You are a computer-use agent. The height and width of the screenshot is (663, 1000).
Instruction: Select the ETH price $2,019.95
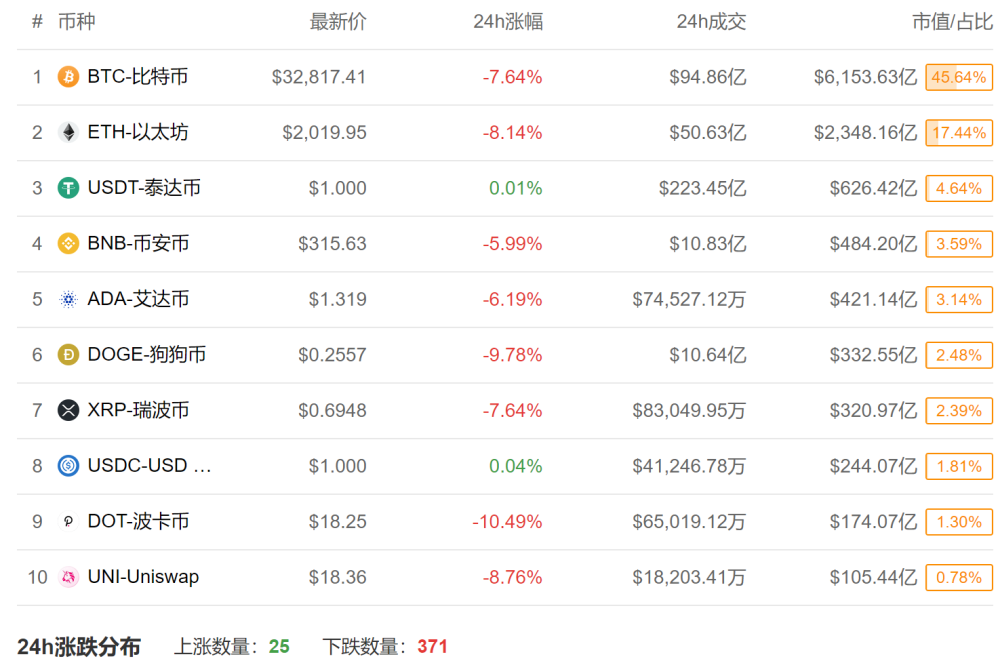(x=325, y=133)
